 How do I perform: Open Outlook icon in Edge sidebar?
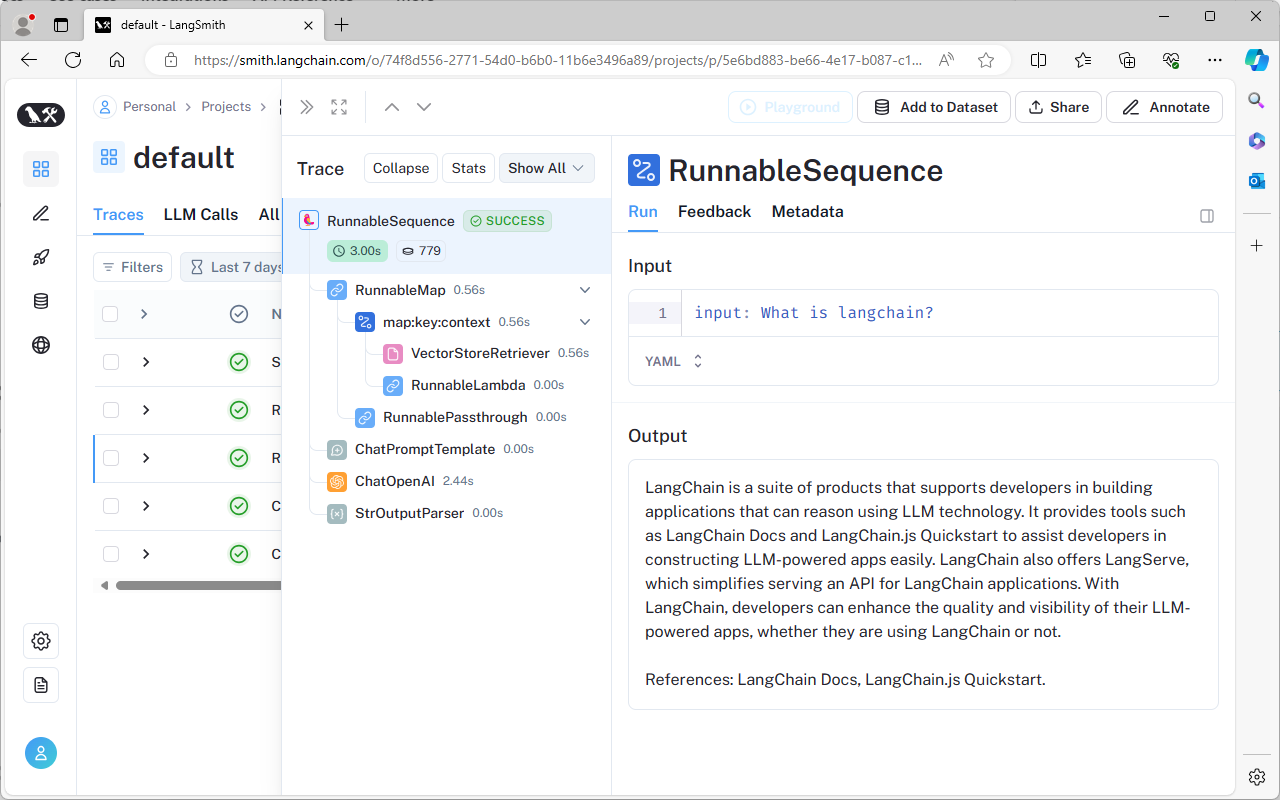click(x=1257, y=181)
